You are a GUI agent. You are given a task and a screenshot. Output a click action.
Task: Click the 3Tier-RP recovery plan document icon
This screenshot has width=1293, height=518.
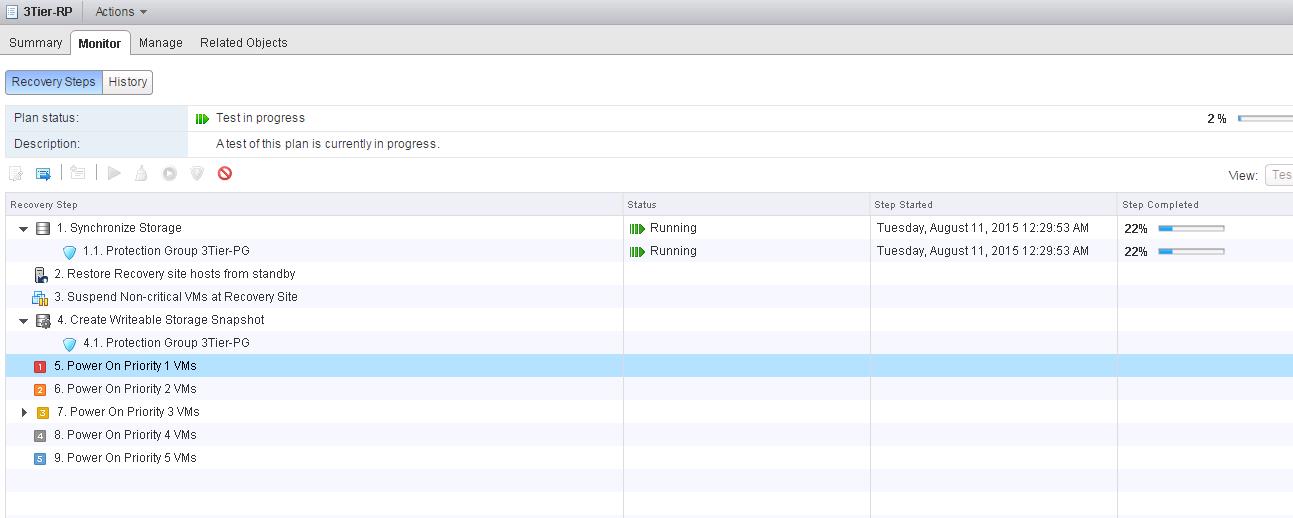point(11,12)
